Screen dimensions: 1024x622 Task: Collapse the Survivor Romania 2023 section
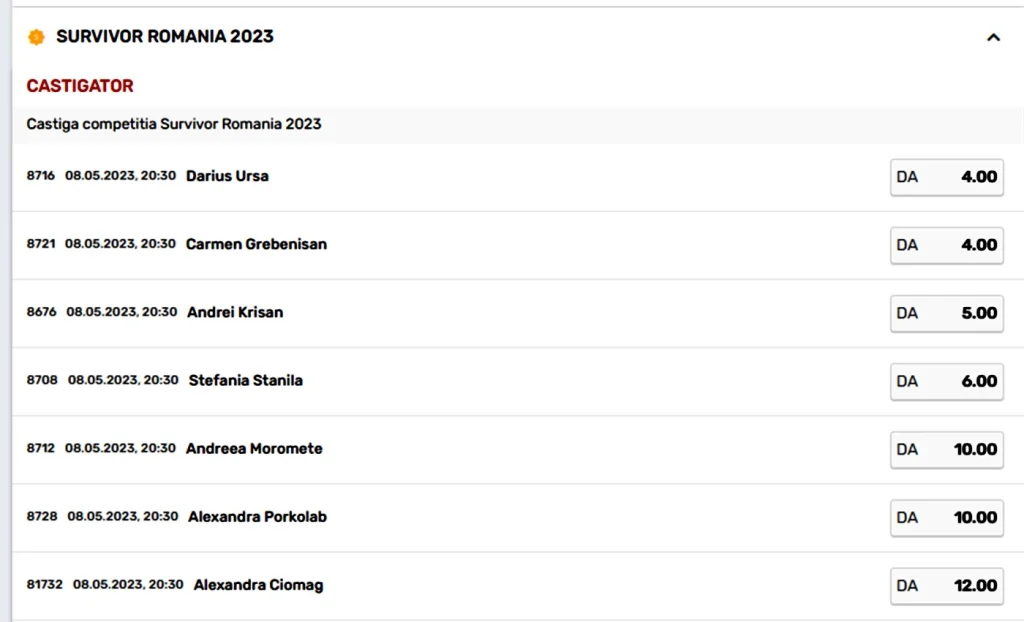click(993, 38)
